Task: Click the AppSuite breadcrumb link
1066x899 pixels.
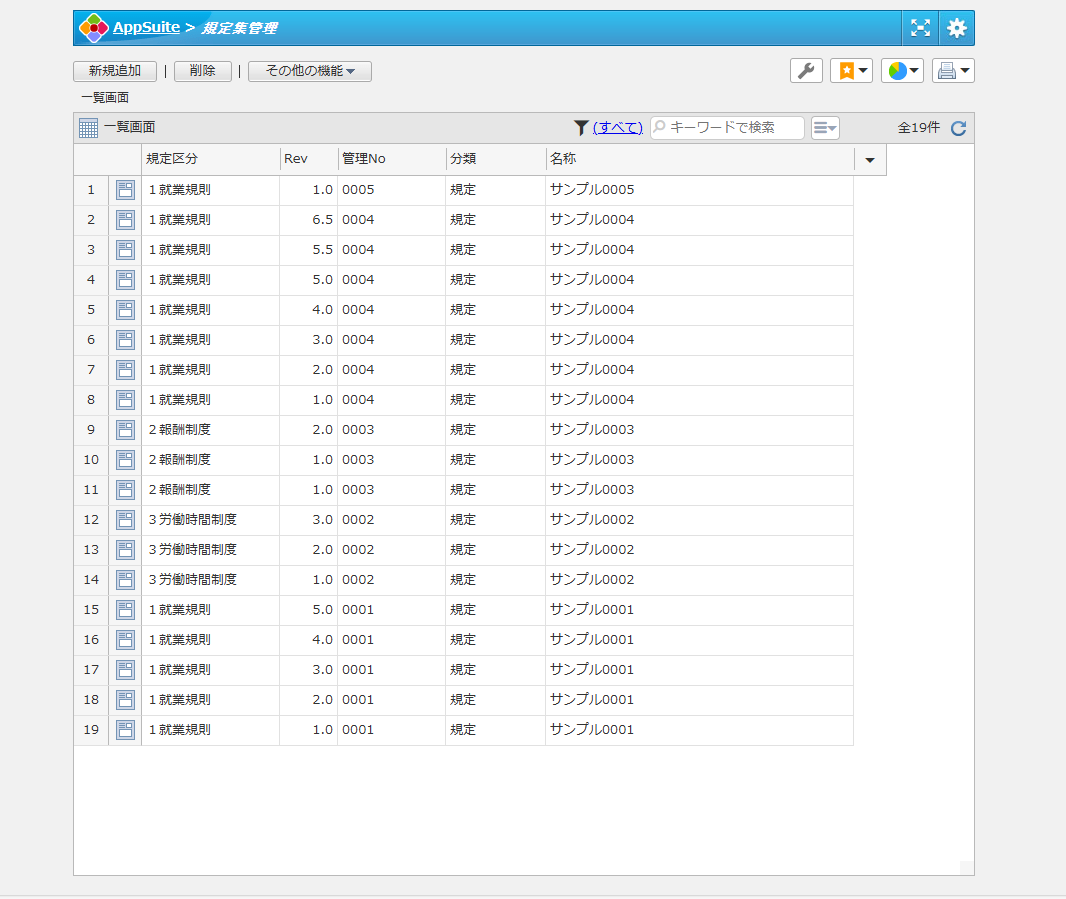Action: [x=146, y=28]
